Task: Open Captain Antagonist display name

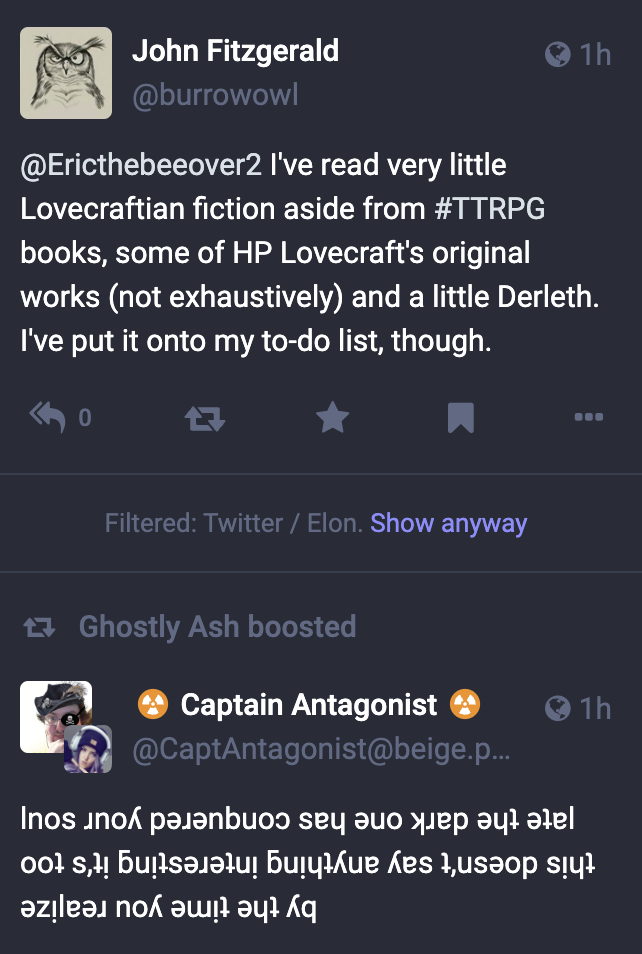Action: point(309,705)
